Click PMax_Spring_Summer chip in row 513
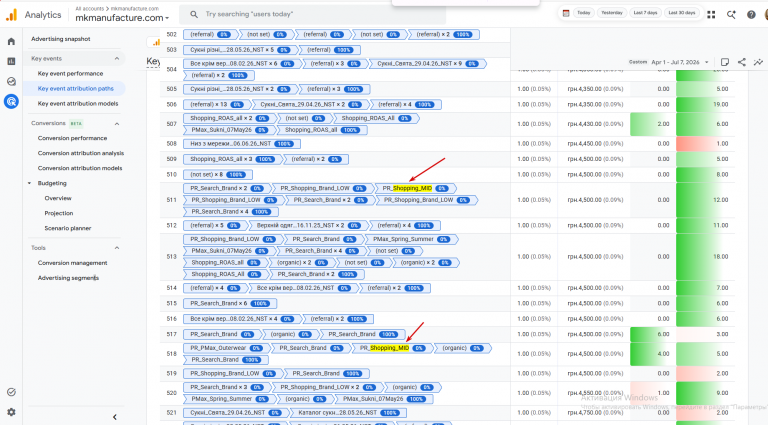 coord(410,239)
